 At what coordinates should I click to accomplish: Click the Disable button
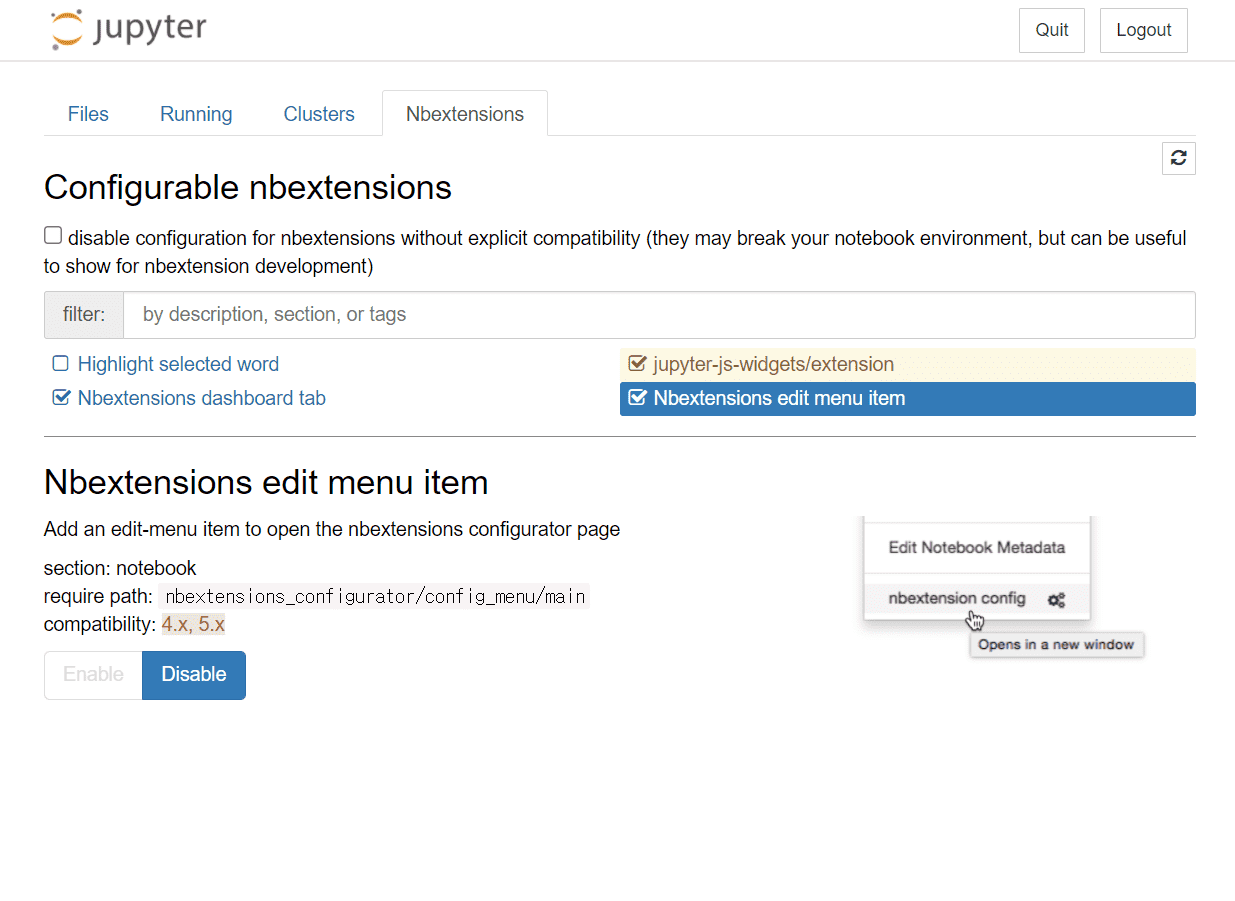tap(194, 675)
